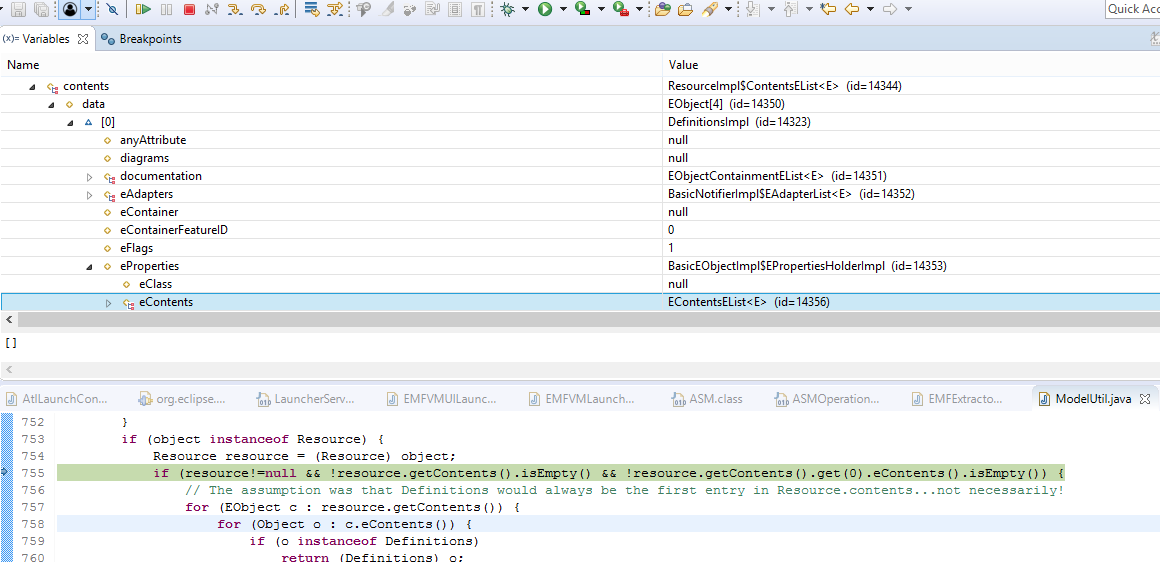This screenshot has width=1160, height=562.
Task: Toggle Use Step Filters
Action: click(335, 9)
